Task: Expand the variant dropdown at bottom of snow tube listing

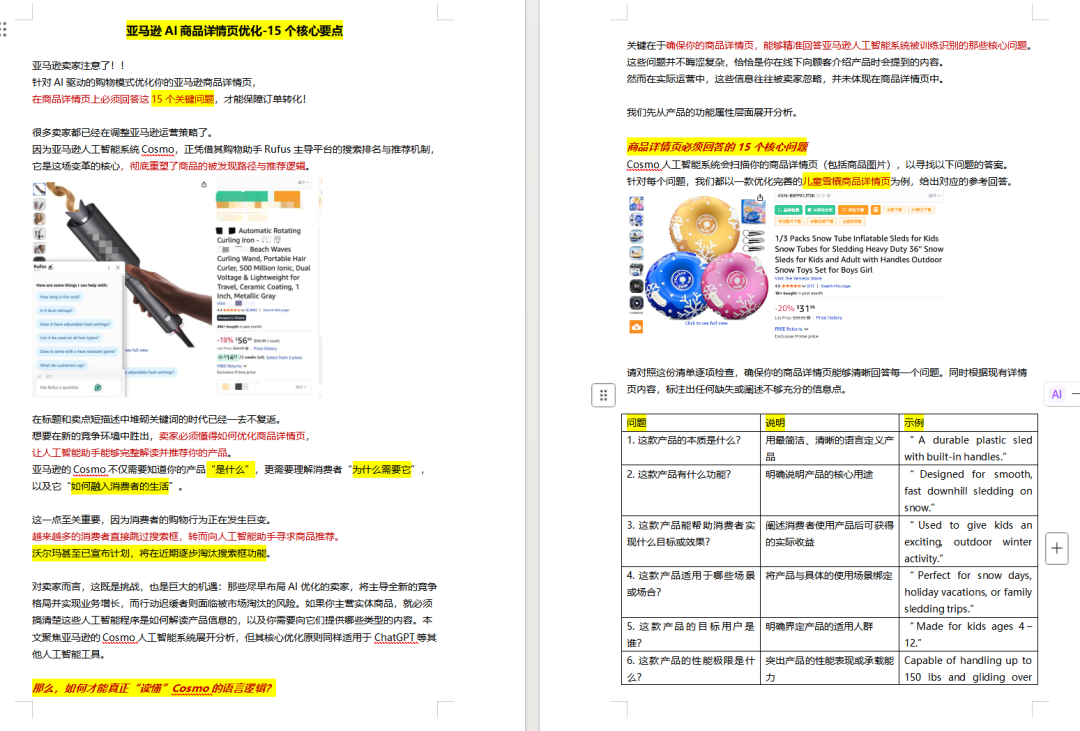Action: pos(933,196)
